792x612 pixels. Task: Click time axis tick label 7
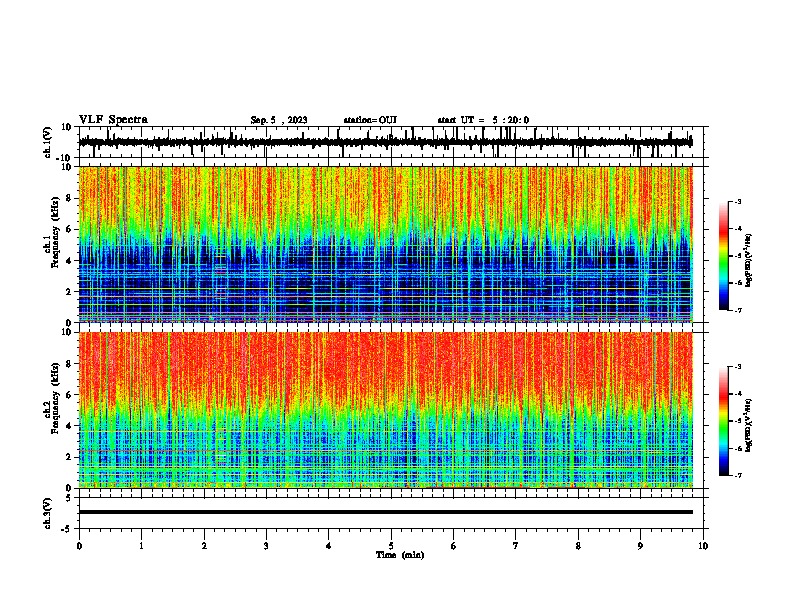pos(516,546)
